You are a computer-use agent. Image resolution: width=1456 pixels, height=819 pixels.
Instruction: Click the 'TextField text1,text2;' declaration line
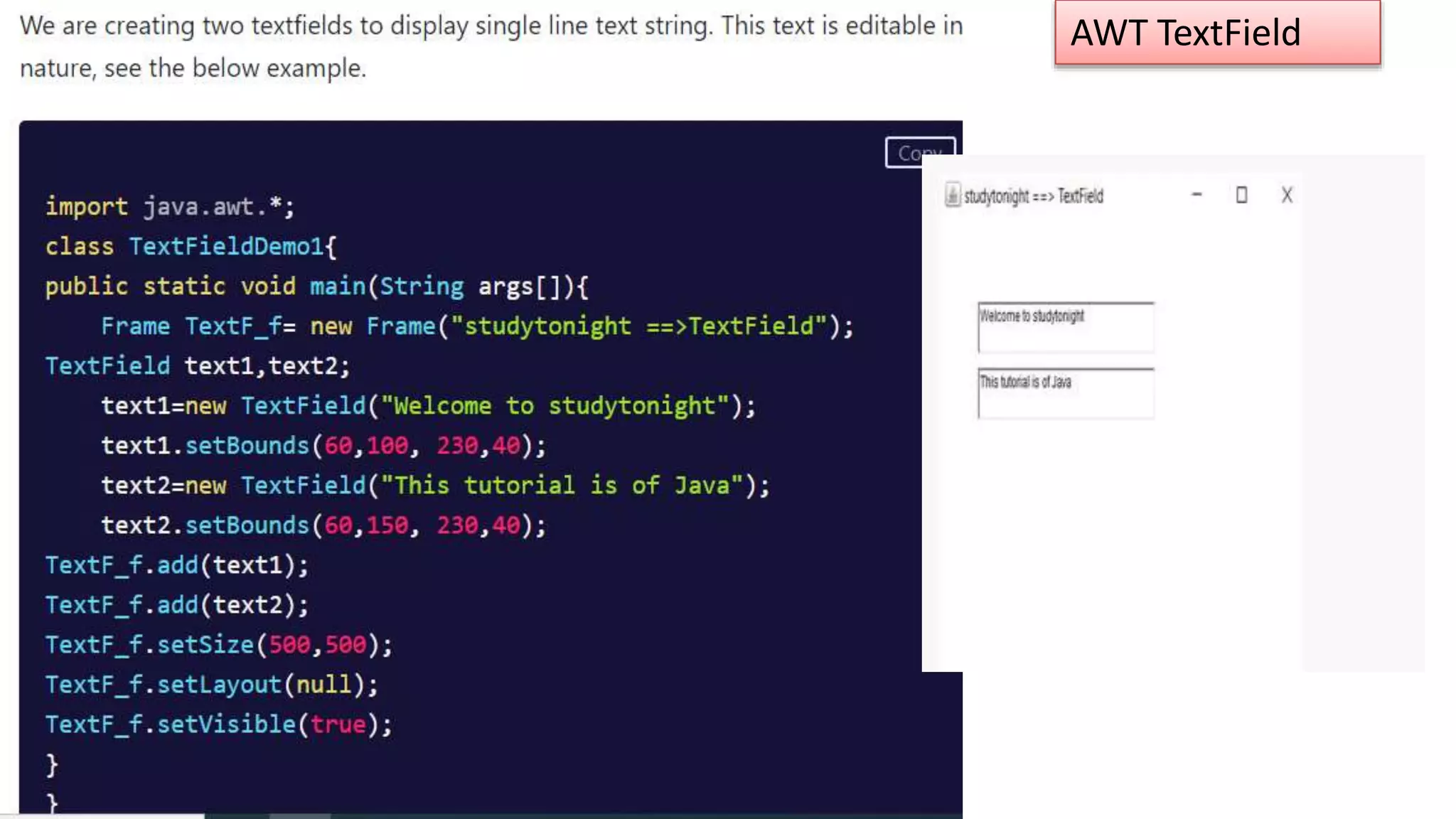click(x=198, y=366)
